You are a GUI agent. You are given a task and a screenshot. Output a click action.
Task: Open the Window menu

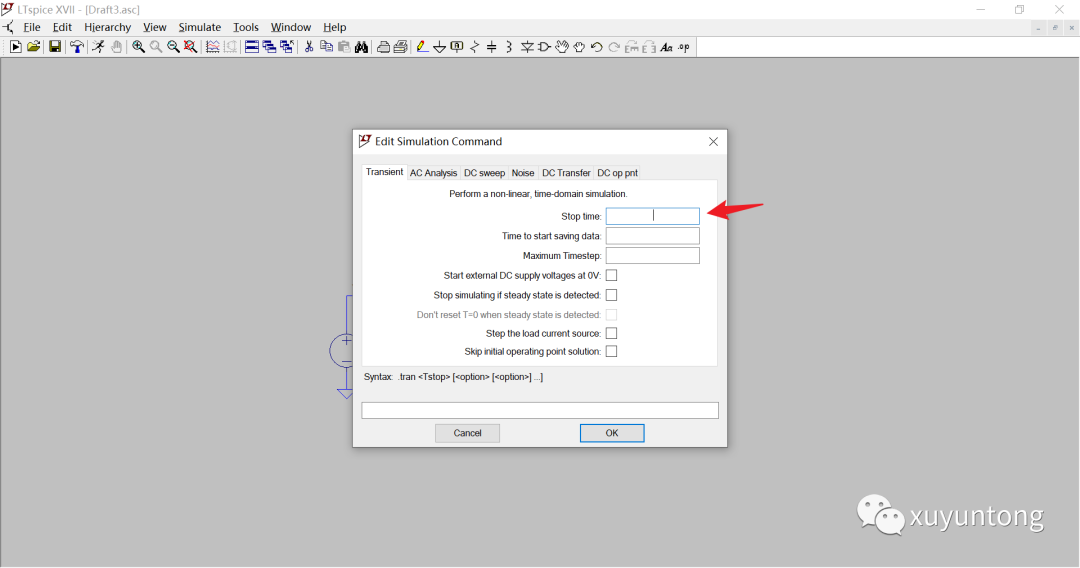coord(291,27)
